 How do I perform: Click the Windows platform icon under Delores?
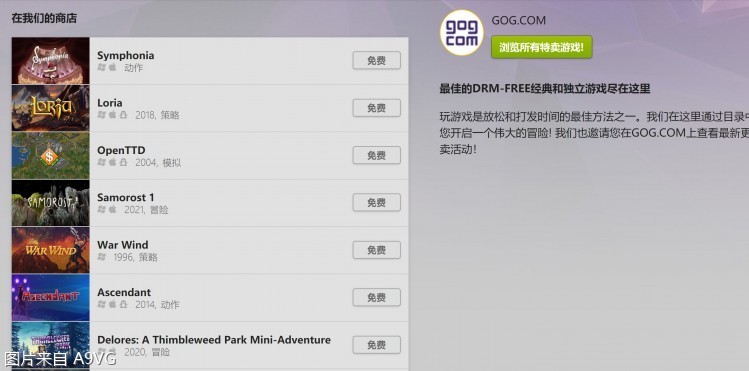(101, 351)
